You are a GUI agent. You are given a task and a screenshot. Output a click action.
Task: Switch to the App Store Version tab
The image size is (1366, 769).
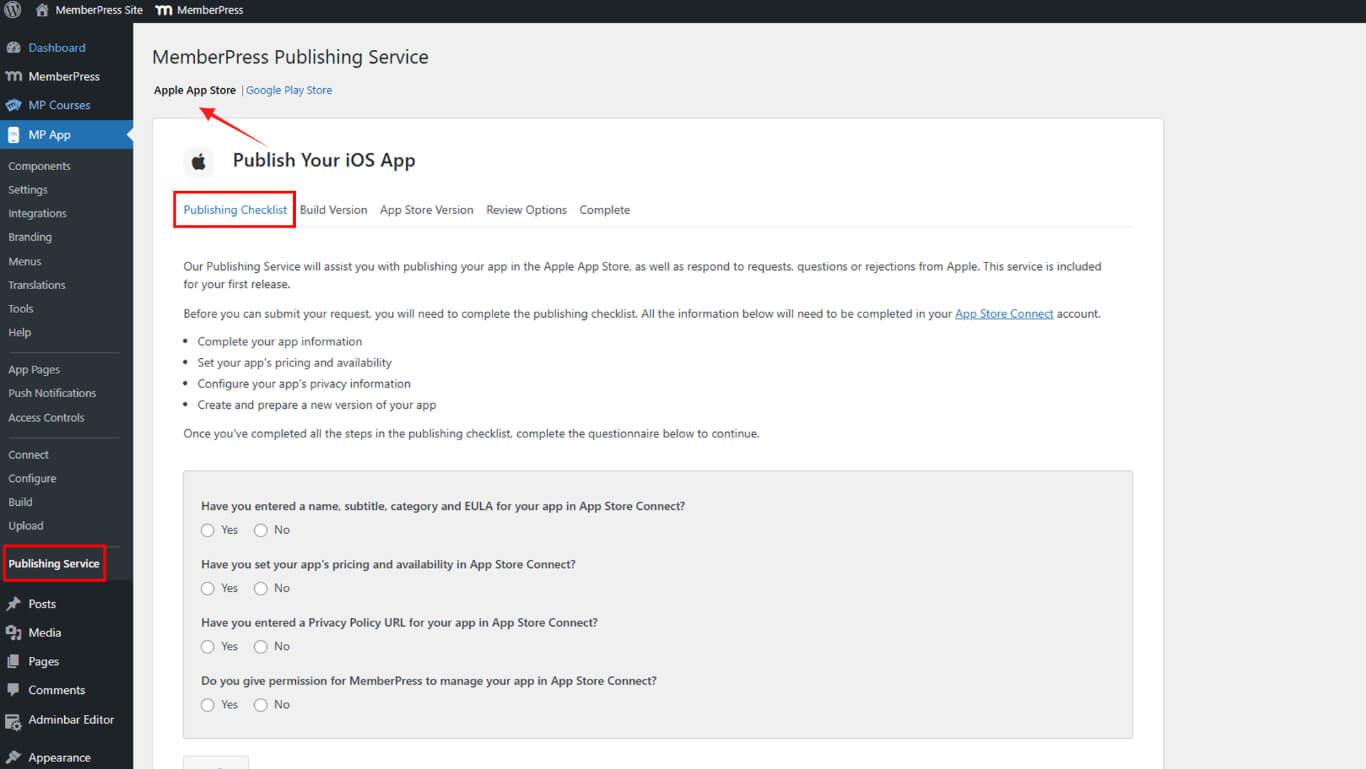[x=426, y=210]
